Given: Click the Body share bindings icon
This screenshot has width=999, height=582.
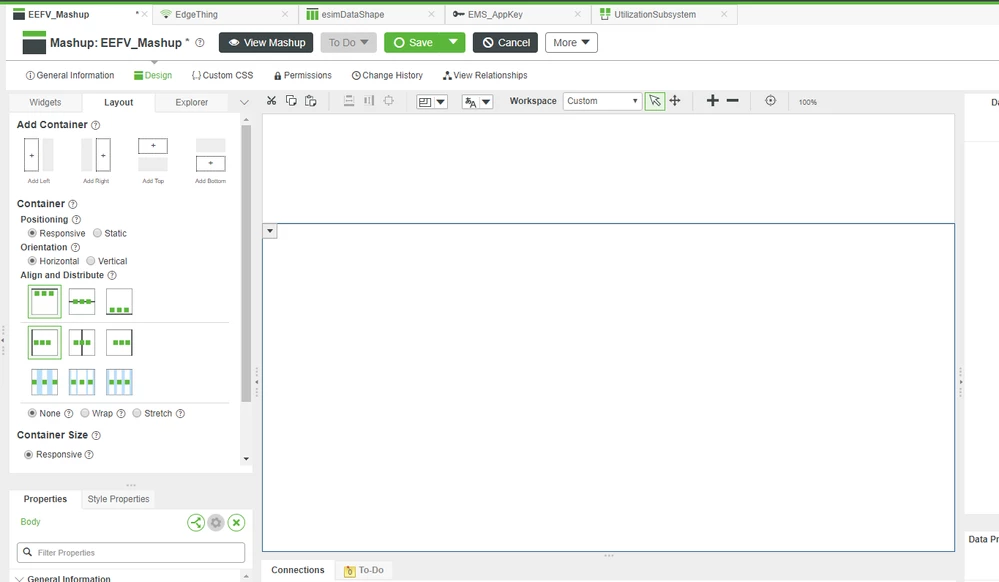Looking at the screenshot, I should tap(196, 523).
